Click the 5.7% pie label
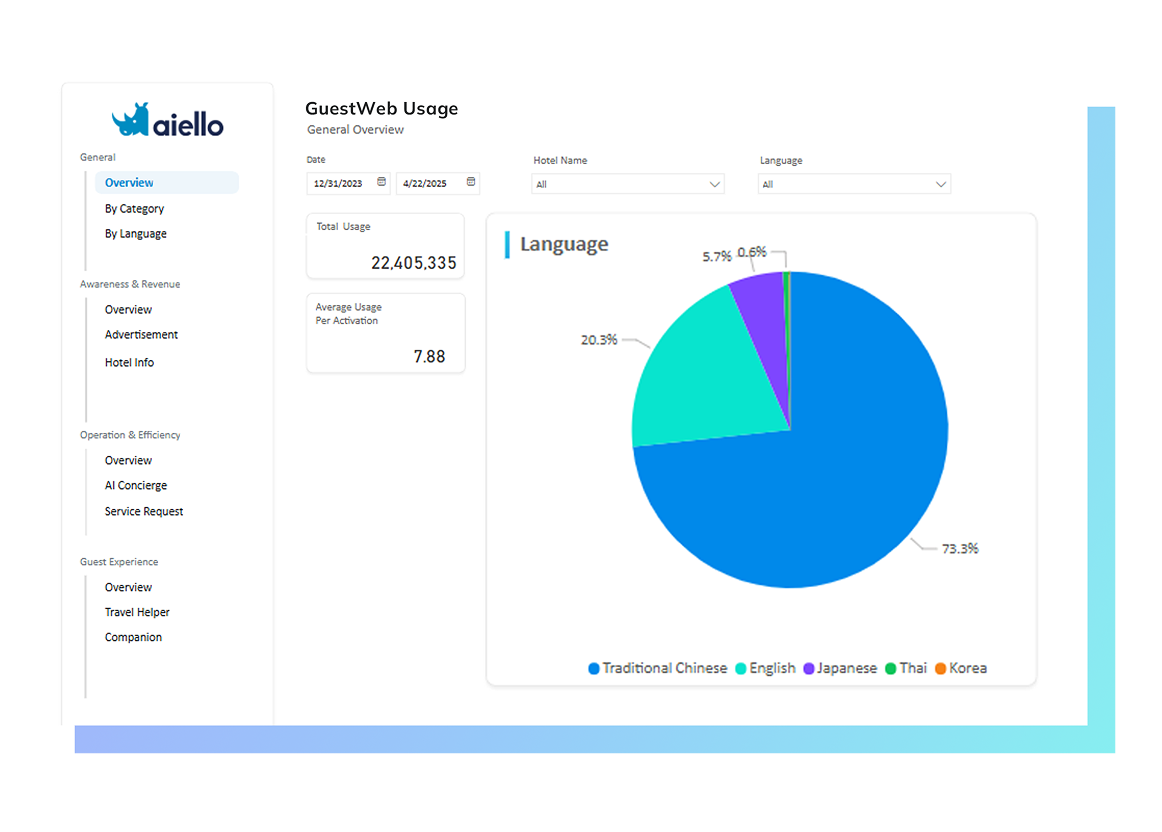Image resolution: width=1162 pixels, height=832 pixels. click(x=717, y=256)
